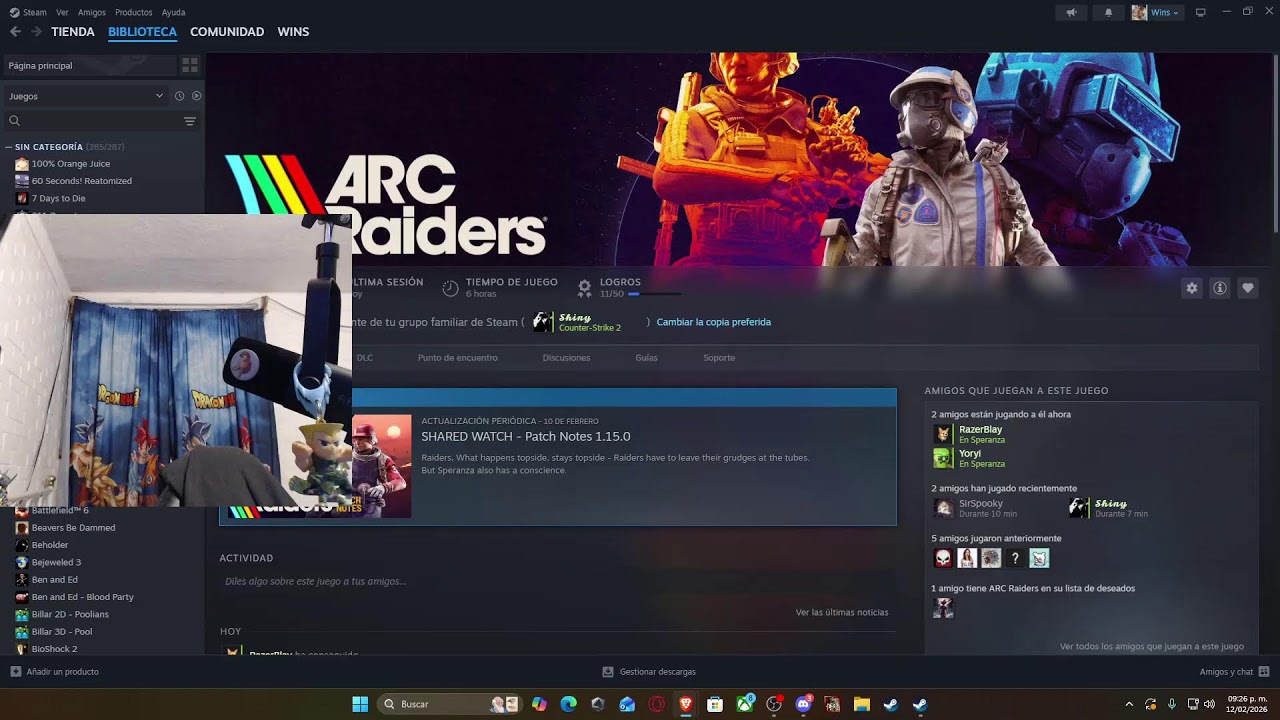This screenshot has width=1280, height=720.
Task: Open friend SirSpooky's entry
Action: coord(975,508)
